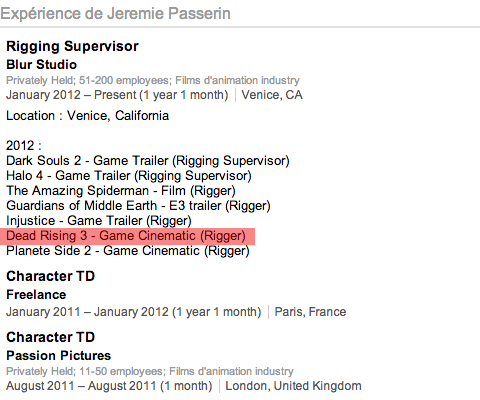Click the first Character TD job title
This screenshot has height=400, width=480.
pyautogui.click(x=50, y=276)
